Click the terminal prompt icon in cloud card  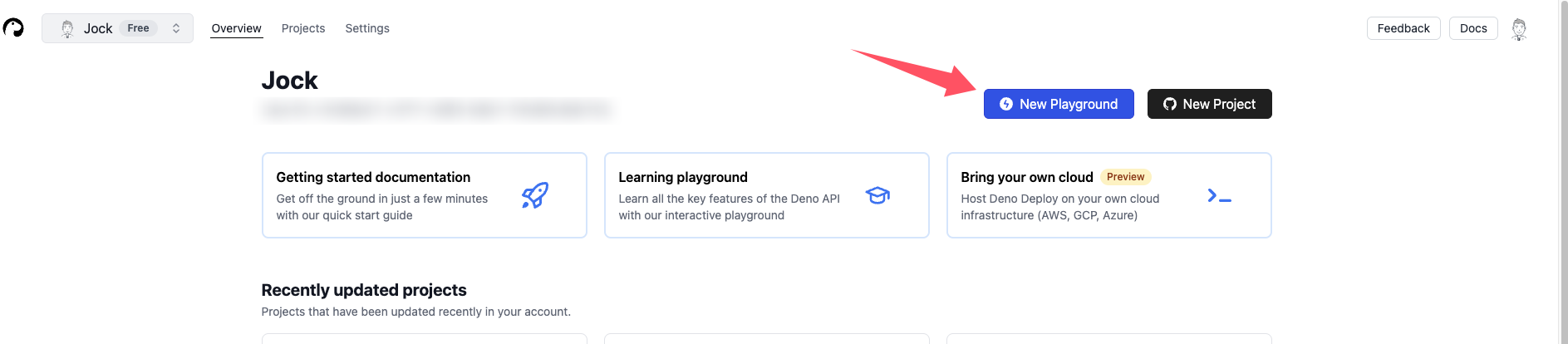1219,195
